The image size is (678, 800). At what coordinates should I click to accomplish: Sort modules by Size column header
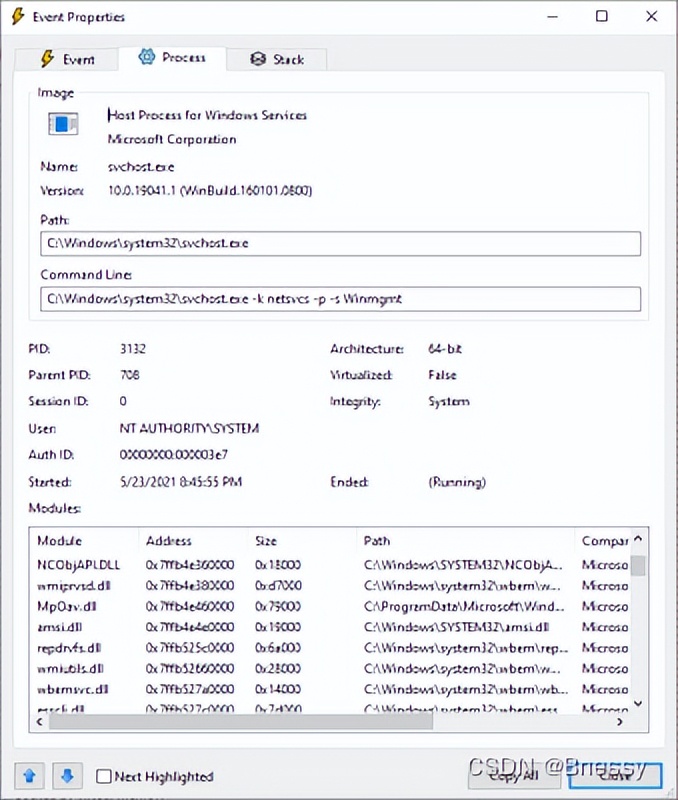coord(301,541)
